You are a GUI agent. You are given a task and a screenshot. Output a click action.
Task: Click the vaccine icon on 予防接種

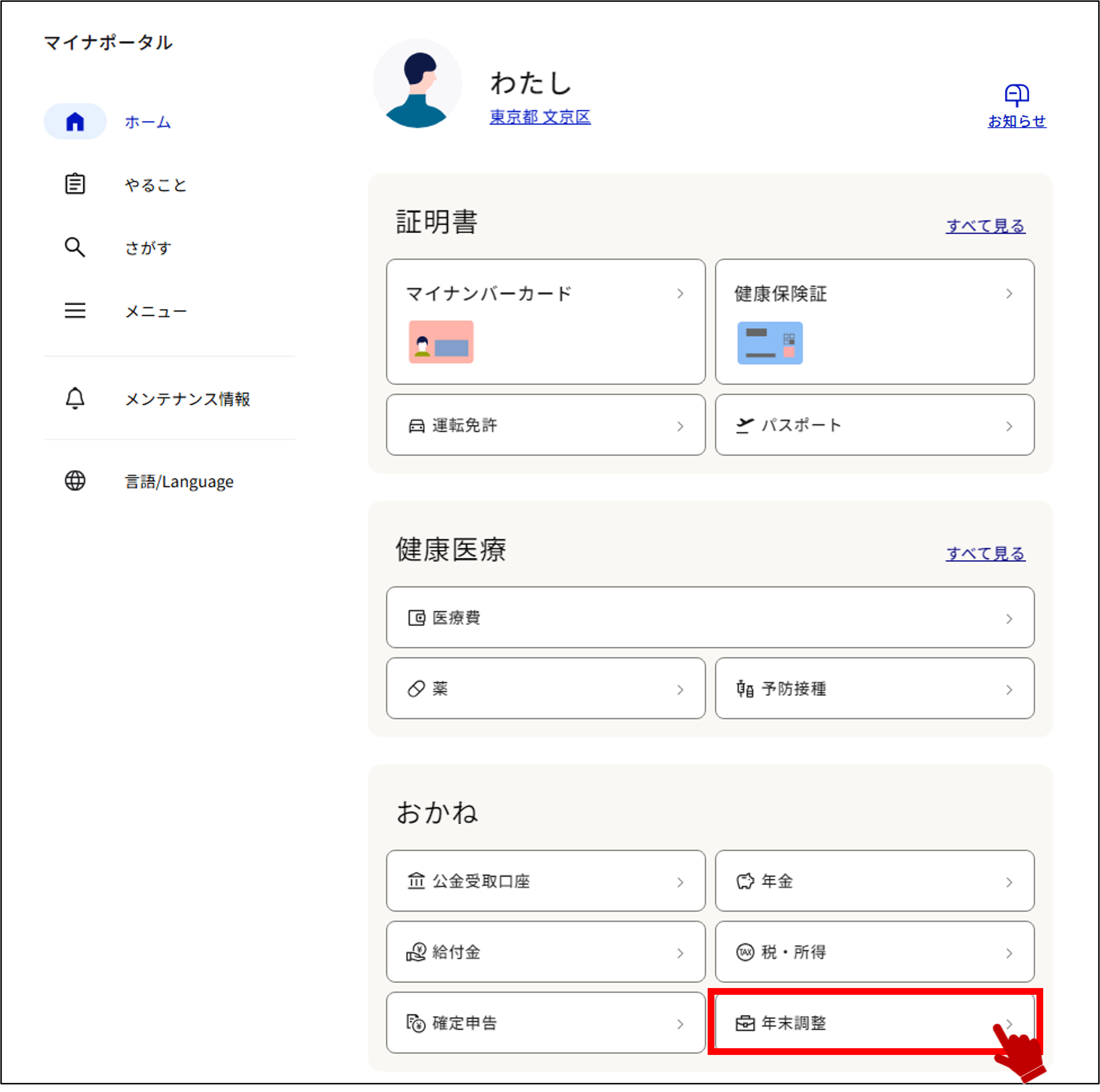745,689
